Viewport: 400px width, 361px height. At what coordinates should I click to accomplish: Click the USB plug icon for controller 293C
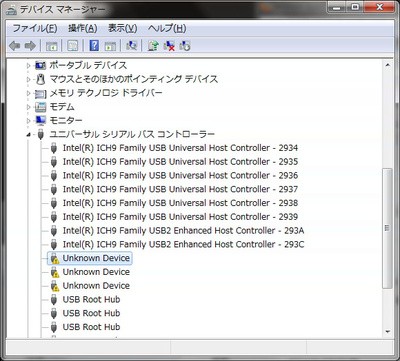54,244
